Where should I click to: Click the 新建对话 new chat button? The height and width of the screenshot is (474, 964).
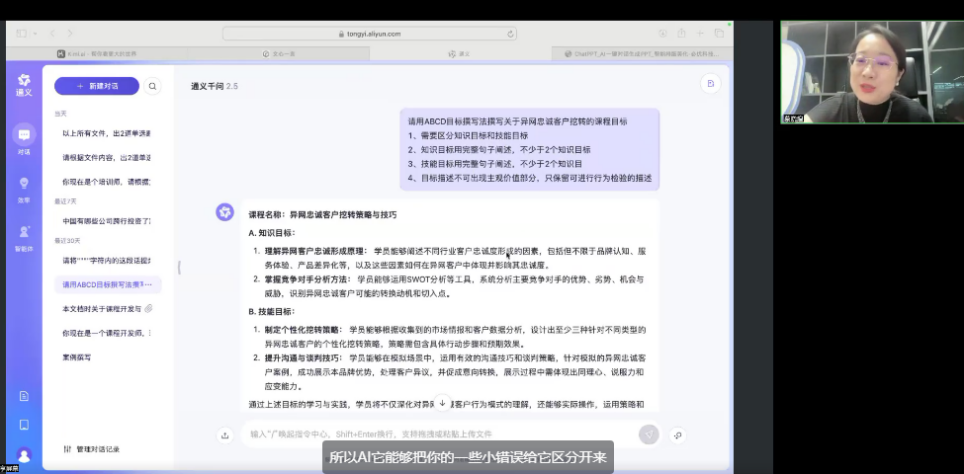[x=97, y=86]
